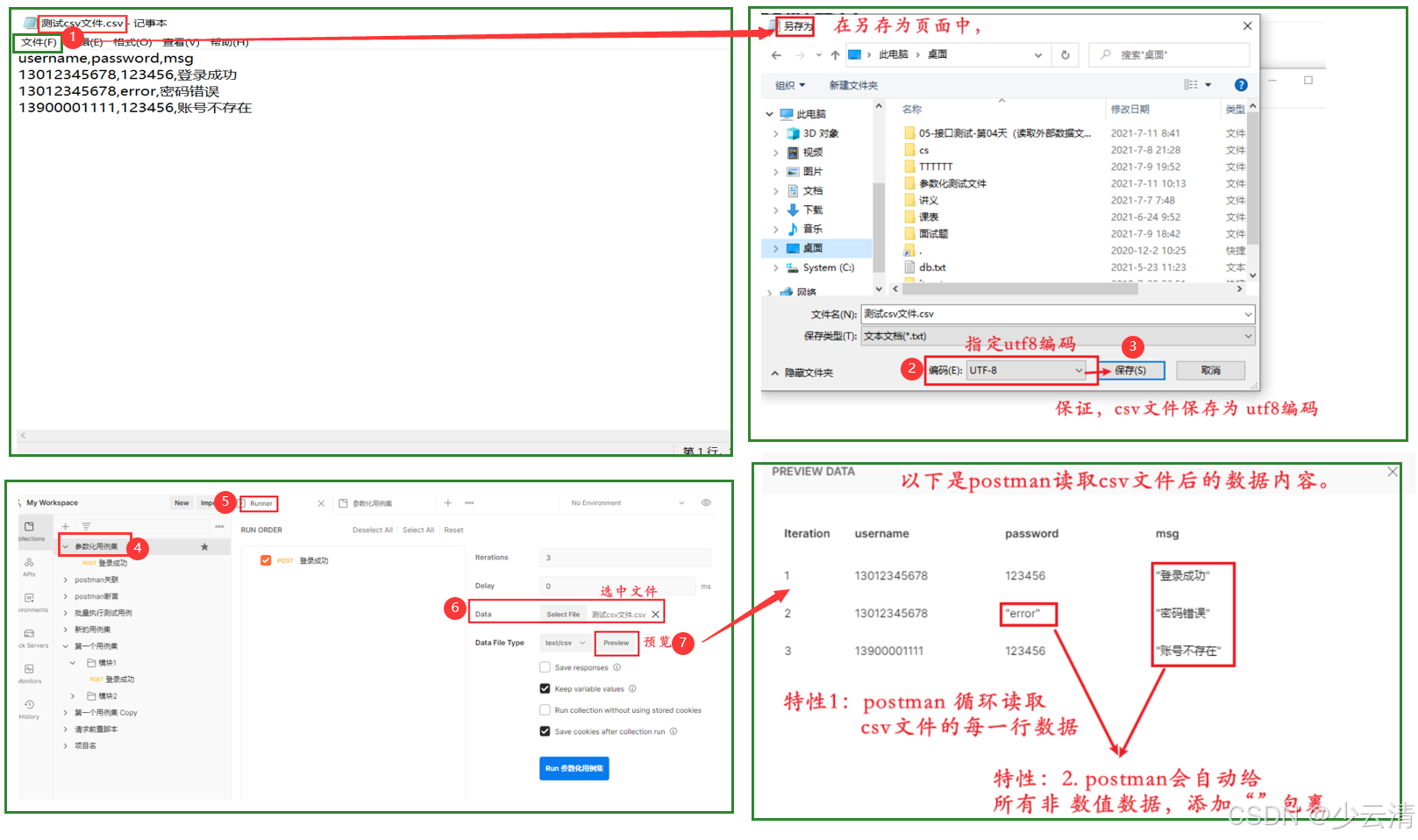The width and height of the screenshot is (1418, 840).
Task: Open the No Environment dropdown in Postman
Action: (x=627, y=502)
